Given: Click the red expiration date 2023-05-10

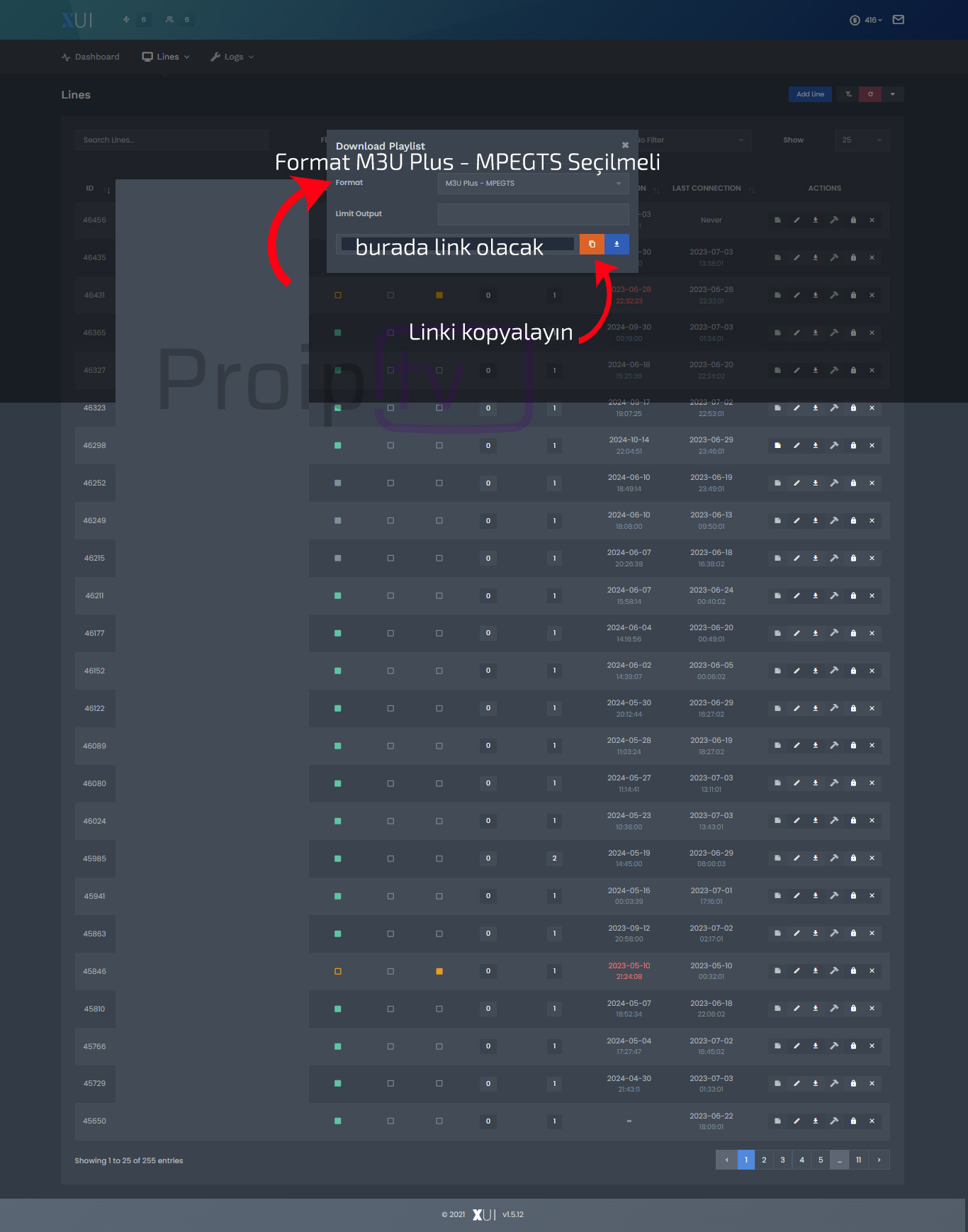Looking at the screenshot, I should 629,966.
